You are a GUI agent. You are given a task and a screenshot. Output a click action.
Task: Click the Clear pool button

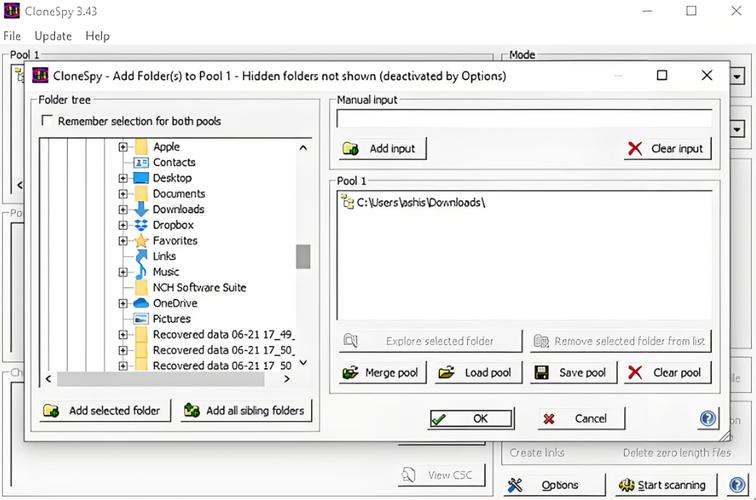pos(667,372)
